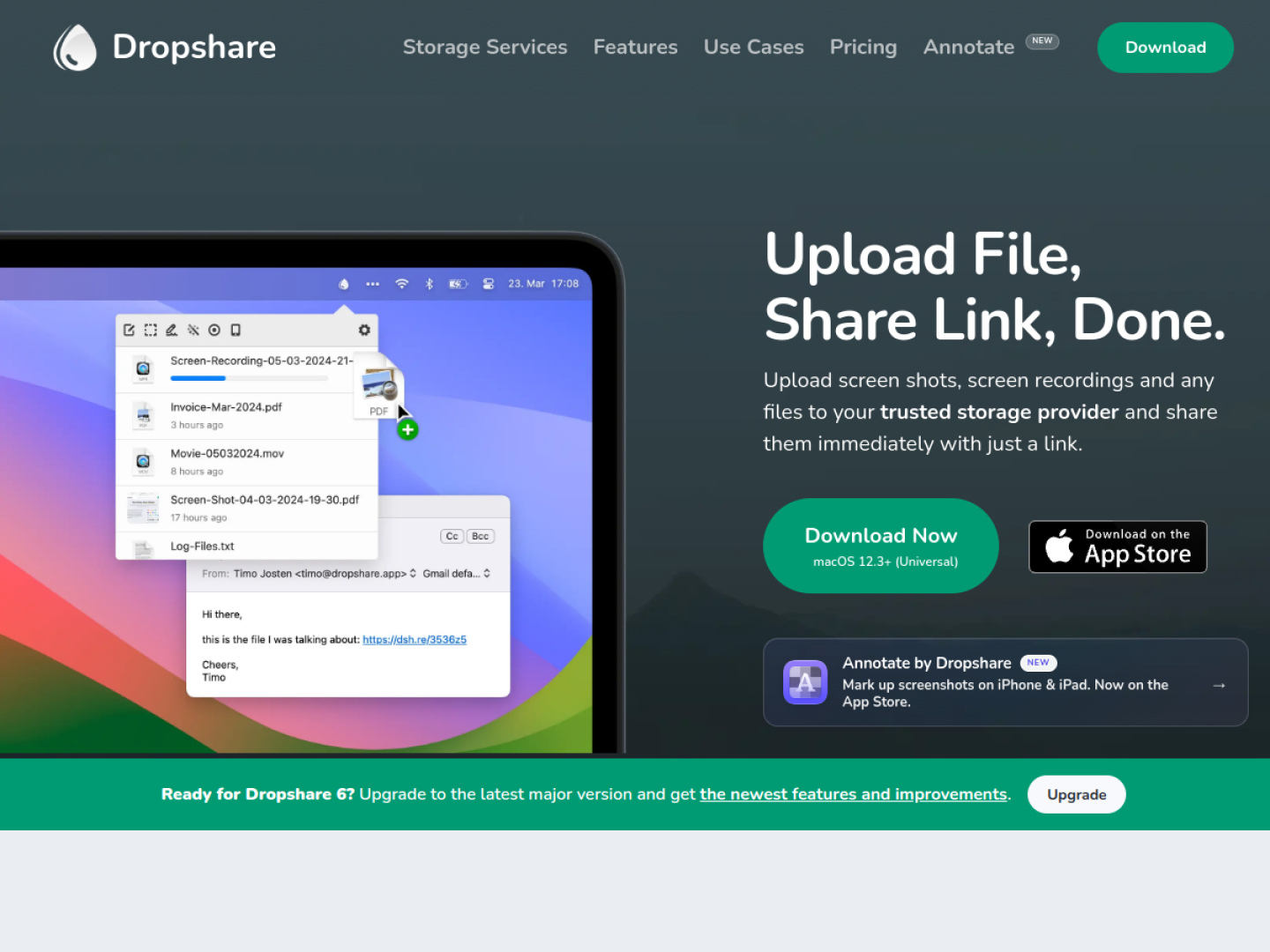The height and width of the screenshot is (952, 1270).
Task: Click the three-dots menu bar icon
Action: [372, 284]
